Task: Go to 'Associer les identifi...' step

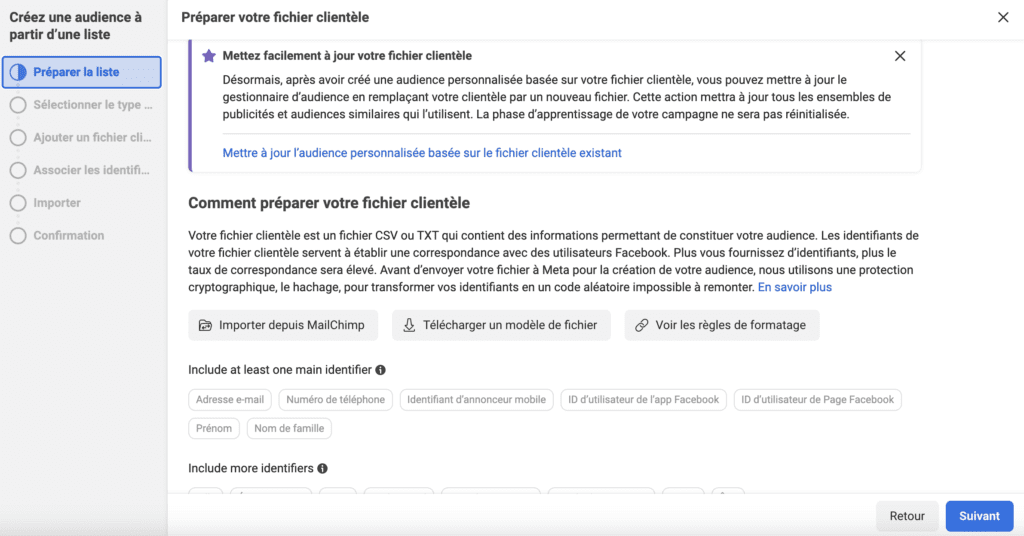Action: coord(91,170)
